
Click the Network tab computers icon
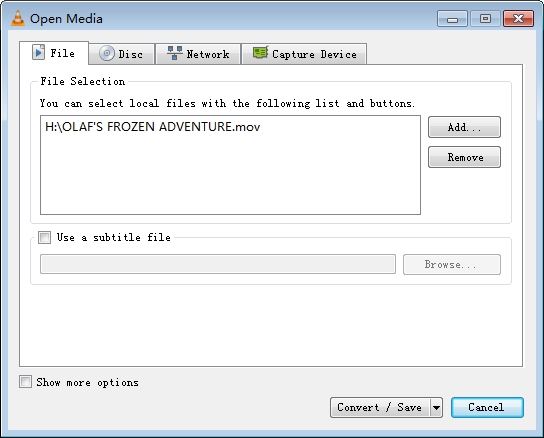(x=175, y=53)
